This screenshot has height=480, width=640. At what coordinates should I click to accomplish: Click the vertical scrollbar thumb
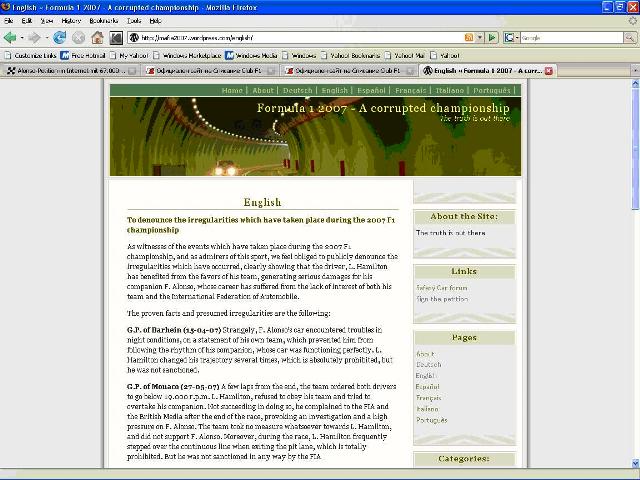(635, 149)
